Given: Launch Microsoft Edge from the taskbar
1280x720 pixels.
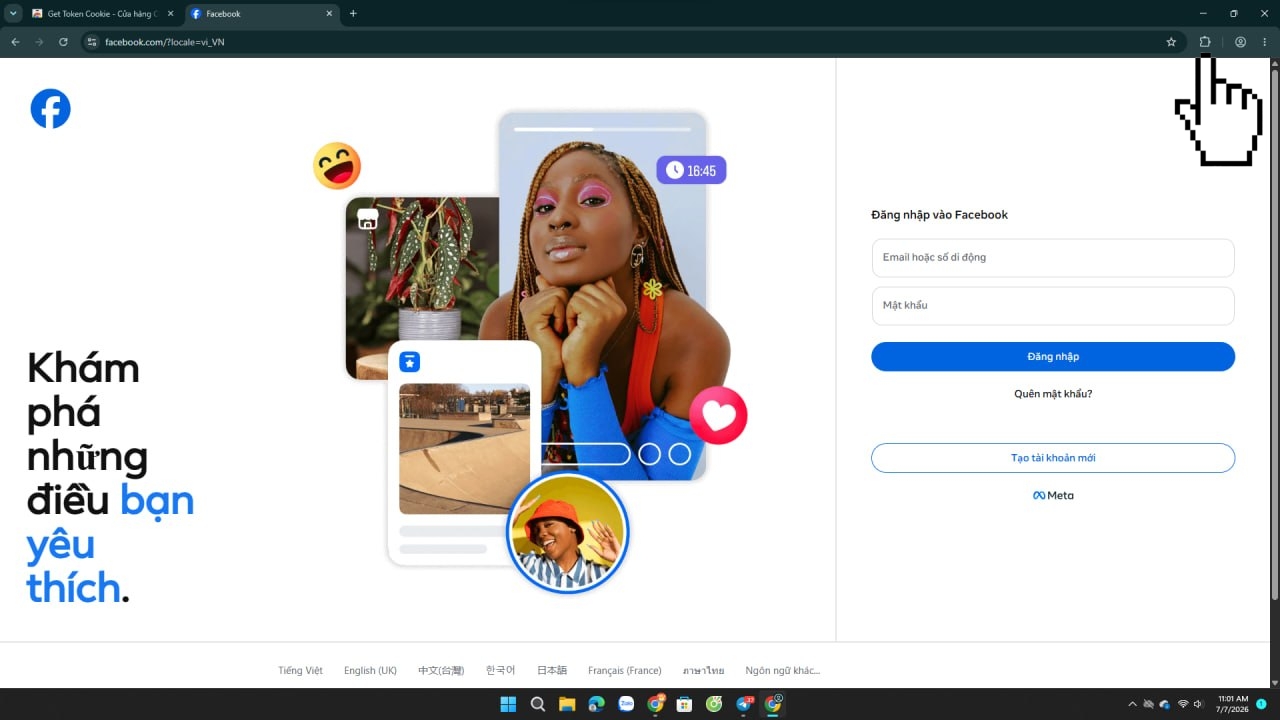Looking at the screenshot, I should [597, 704].
